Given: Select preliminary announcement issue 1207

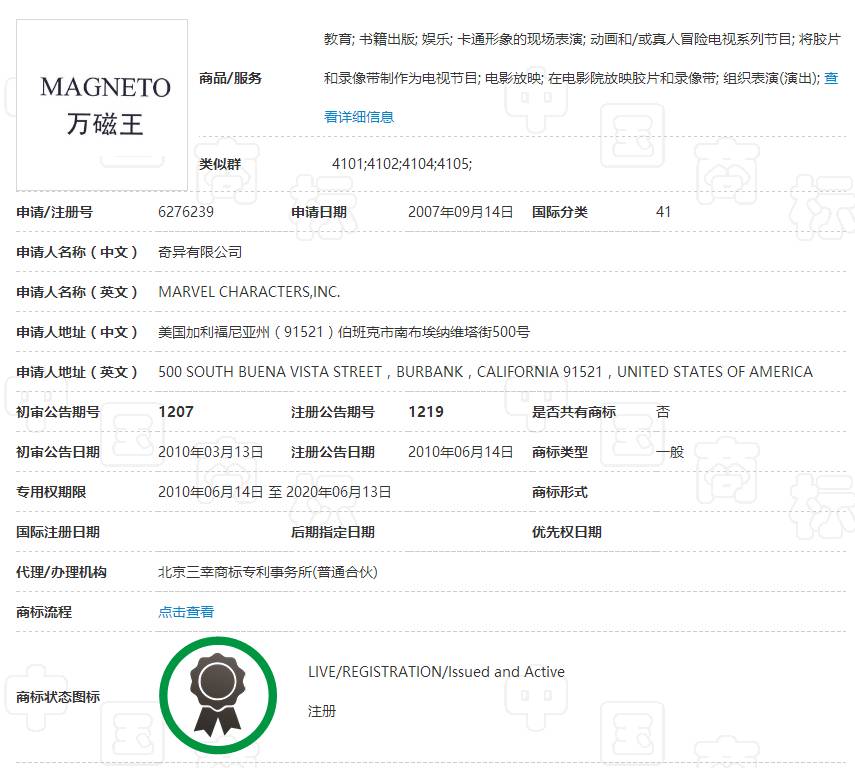Looking at the screenshot, I should coord(176,412).
